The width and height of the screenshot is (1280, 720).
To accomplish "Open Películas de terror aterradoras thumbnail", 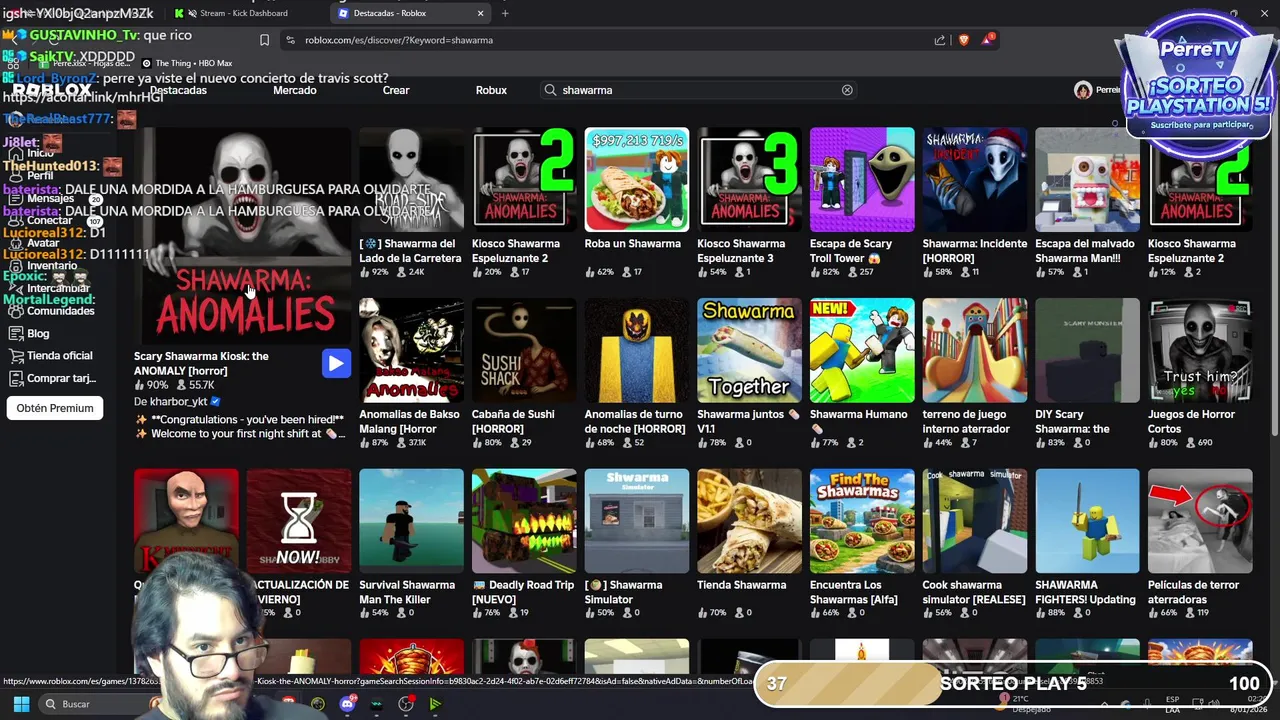I will 1200,521.
